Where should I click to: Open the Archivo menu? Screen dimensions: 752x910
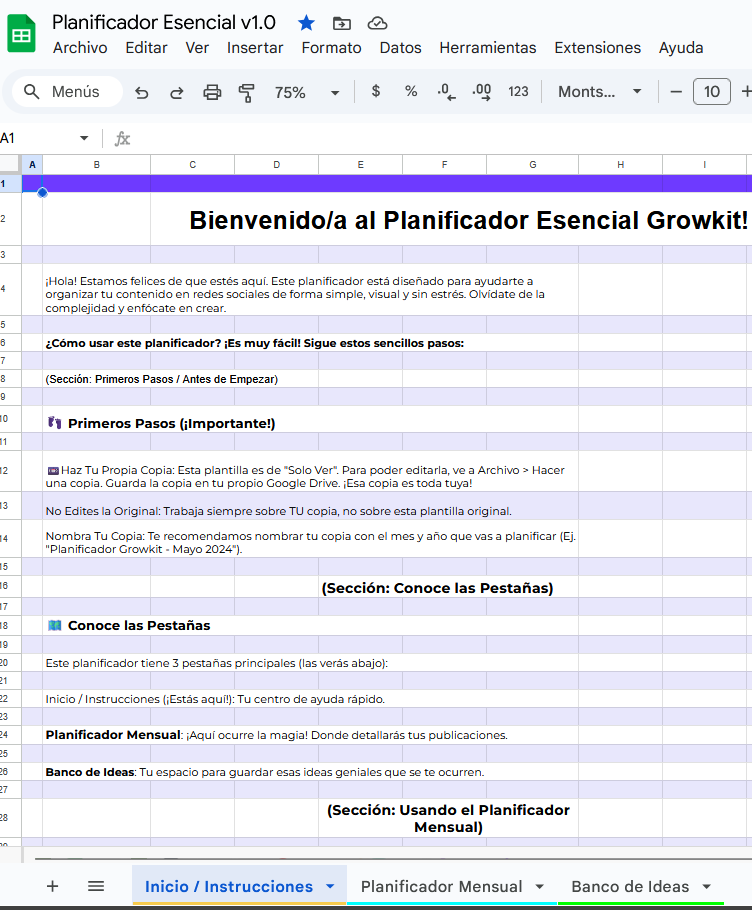click(x=80, y=48)
